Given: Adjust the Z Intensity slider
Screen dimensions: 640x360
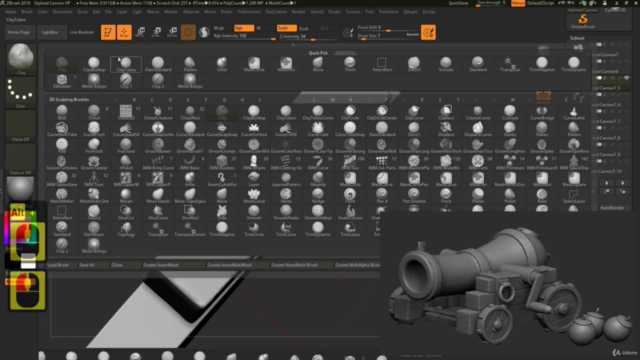Looking at the screenshot, I should 309,37.
